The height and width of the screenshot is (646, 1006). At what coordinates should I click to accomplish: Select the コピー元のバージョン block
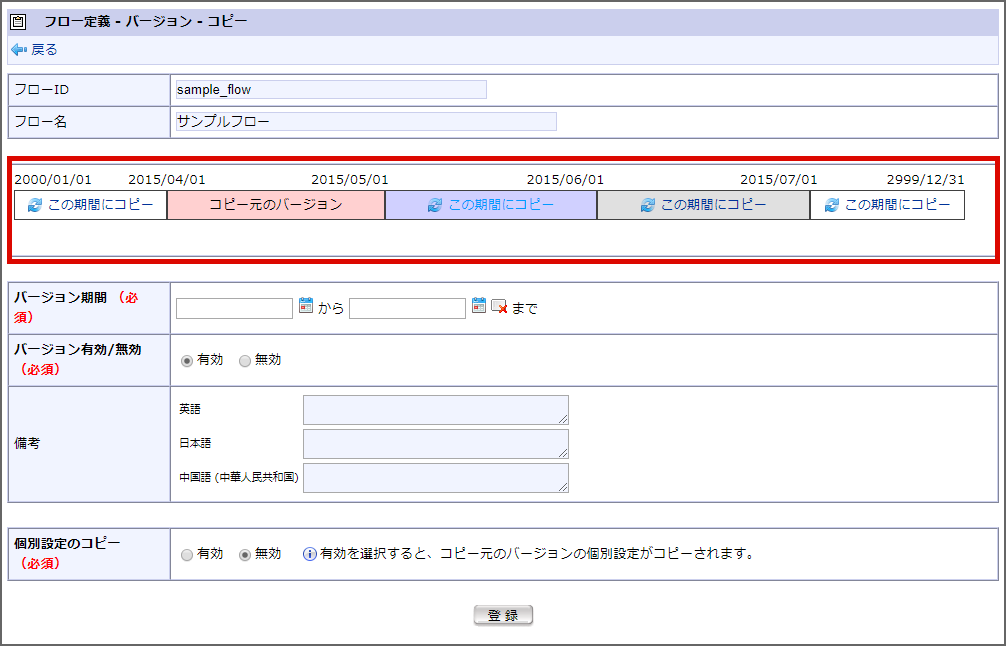point(276,205)
